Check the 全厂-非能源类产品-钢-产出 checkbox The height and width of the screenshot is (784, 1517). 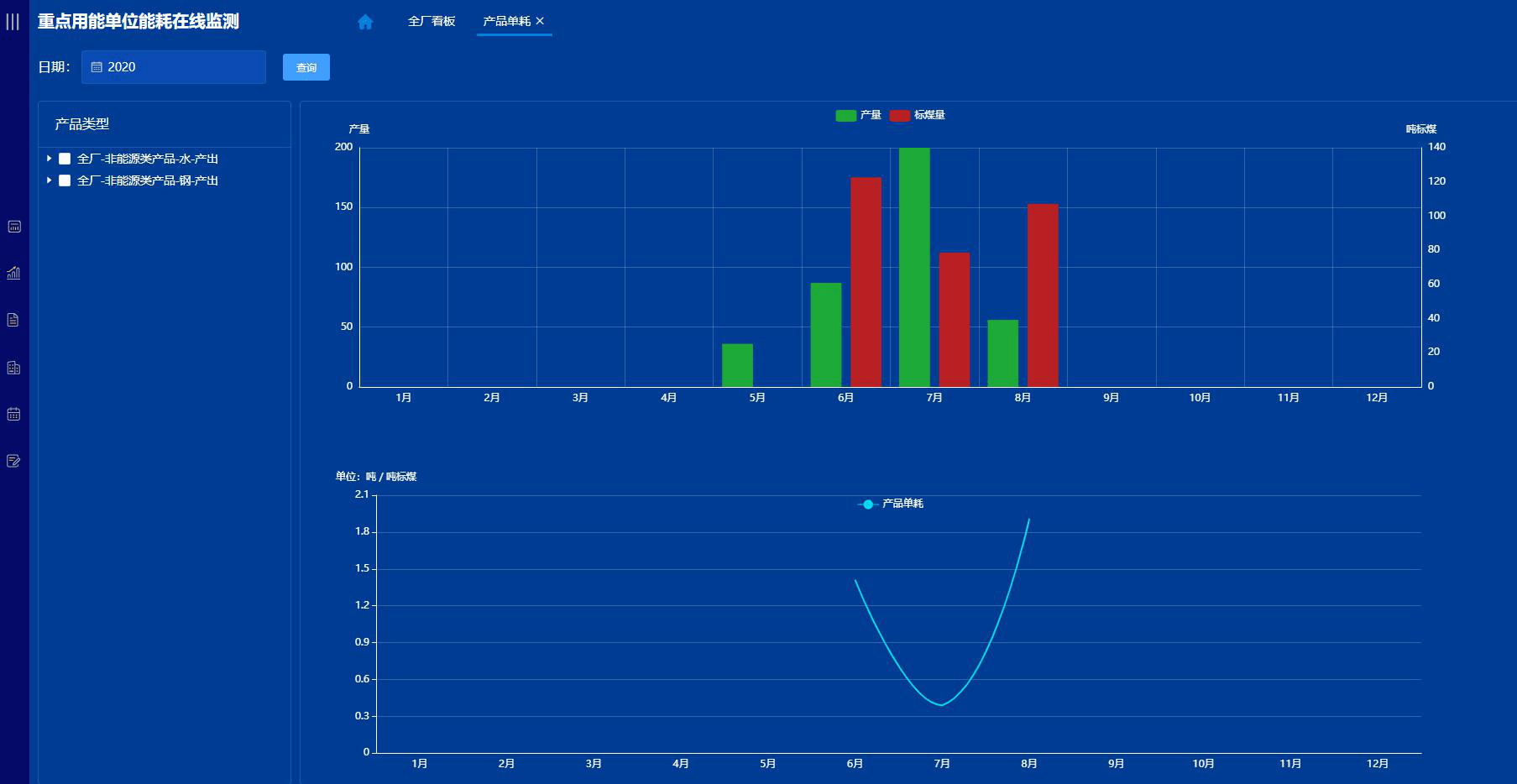65,180
